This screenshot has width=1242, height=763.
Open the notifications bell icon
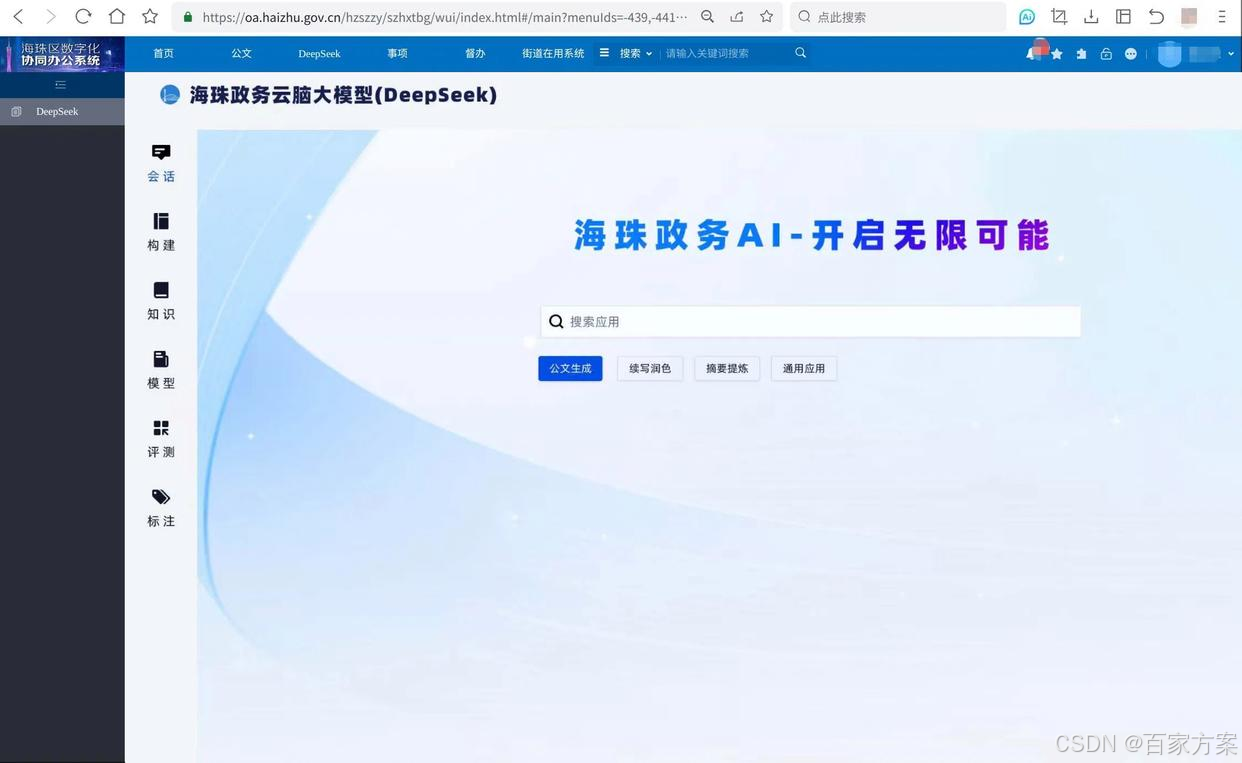(1032, 53)
